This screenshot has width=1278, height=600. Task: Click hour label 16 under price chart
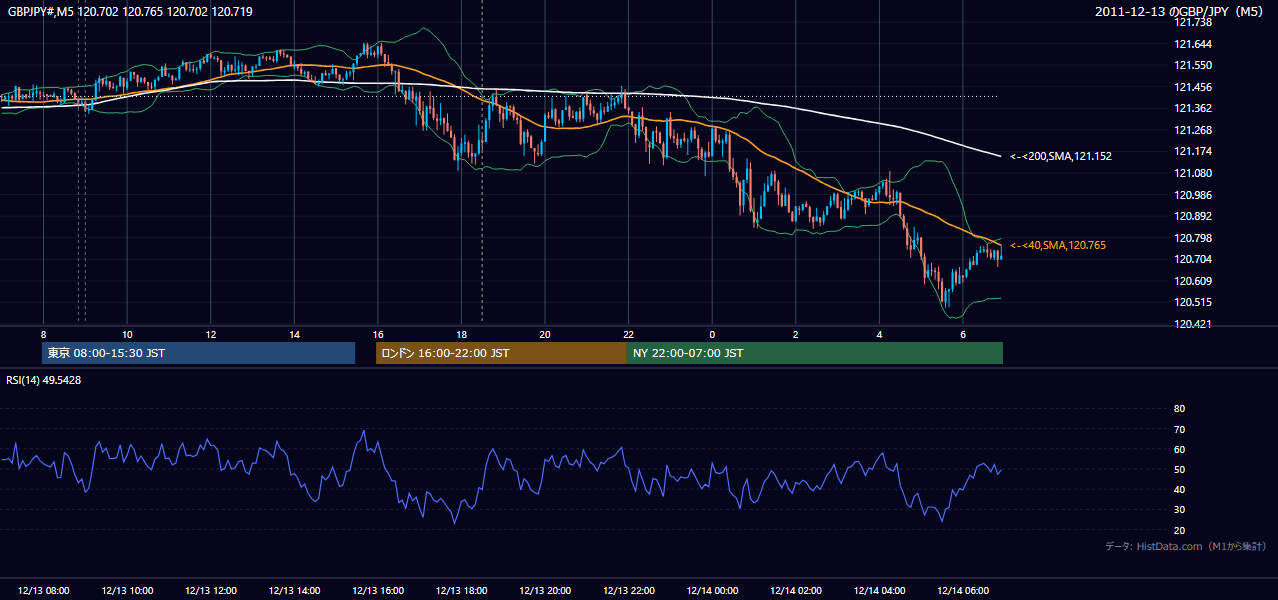[378, 334]
